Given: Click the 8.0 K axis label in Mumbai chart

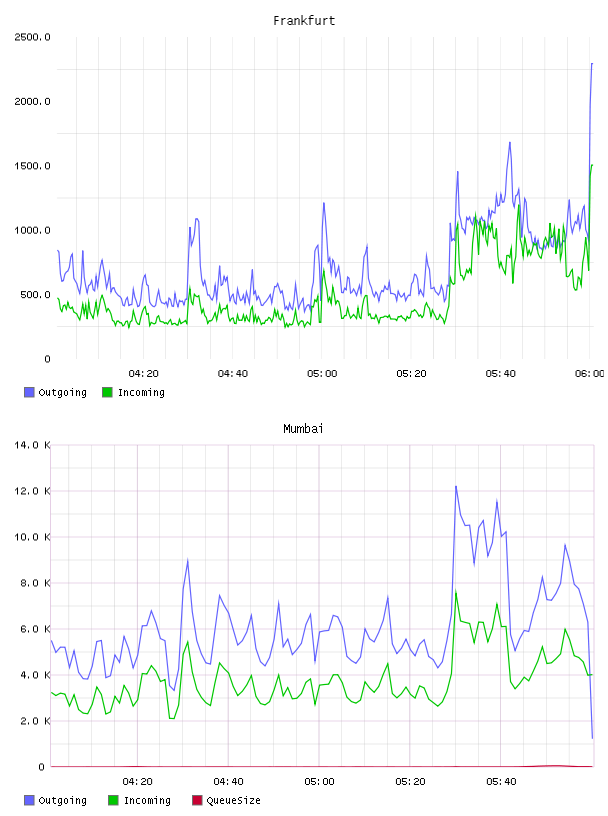Looking at the screenshot, I should 35,583.
